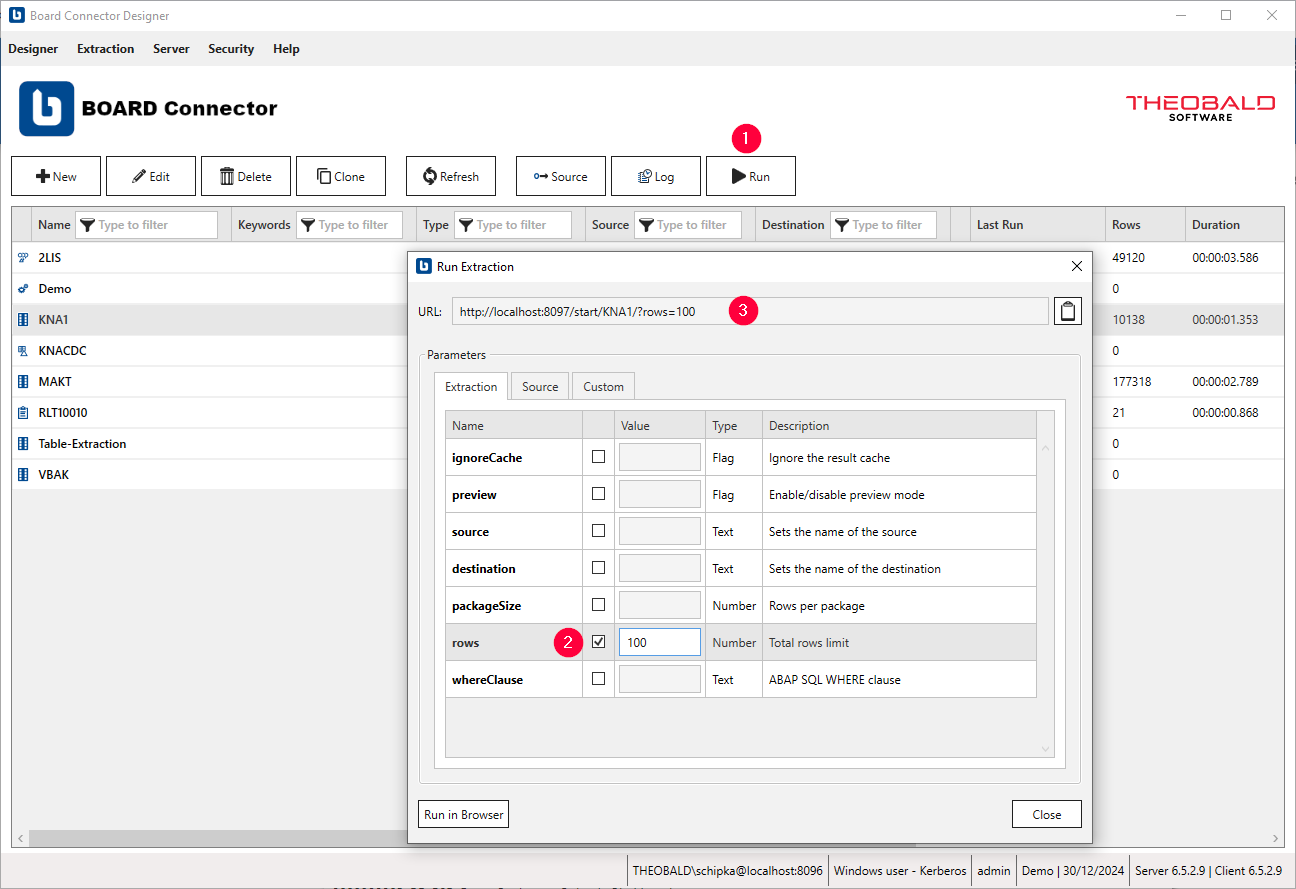
Task: Enable the ignoreCache checkbox
Action: click(598, 457)
